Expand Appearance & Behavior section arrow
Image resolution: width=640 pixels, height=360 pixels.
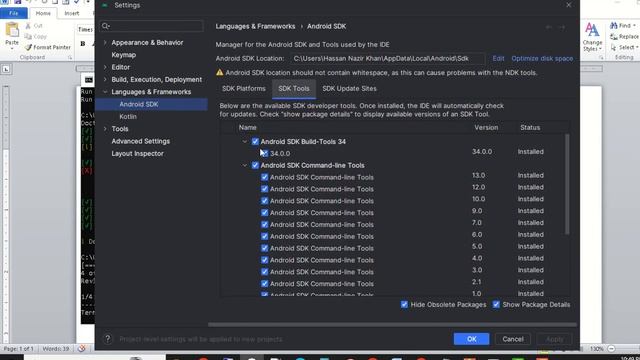(x=105, y=42)
